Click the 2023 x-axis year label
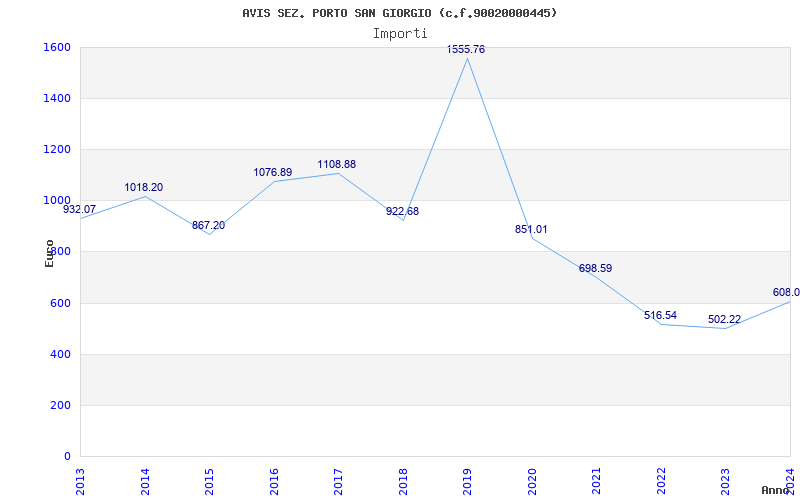 726,482
